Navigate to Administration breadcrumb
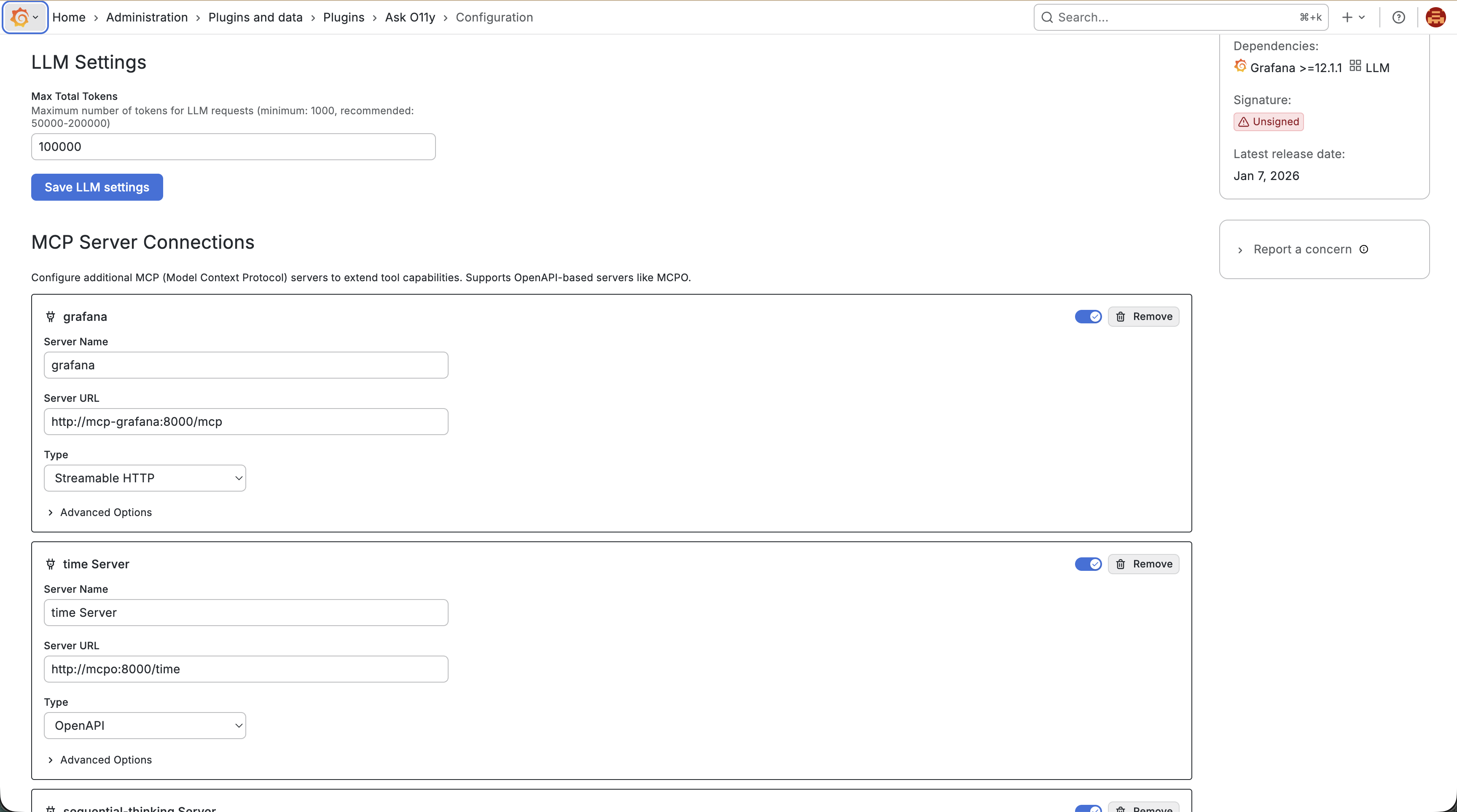1457x812 pixels. point(146,18)
